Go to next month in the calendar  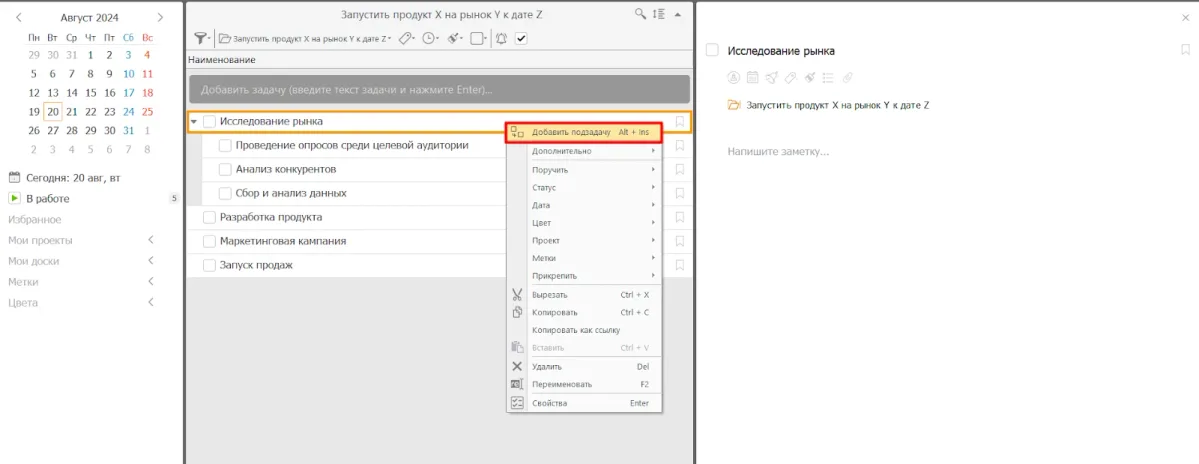161,17
